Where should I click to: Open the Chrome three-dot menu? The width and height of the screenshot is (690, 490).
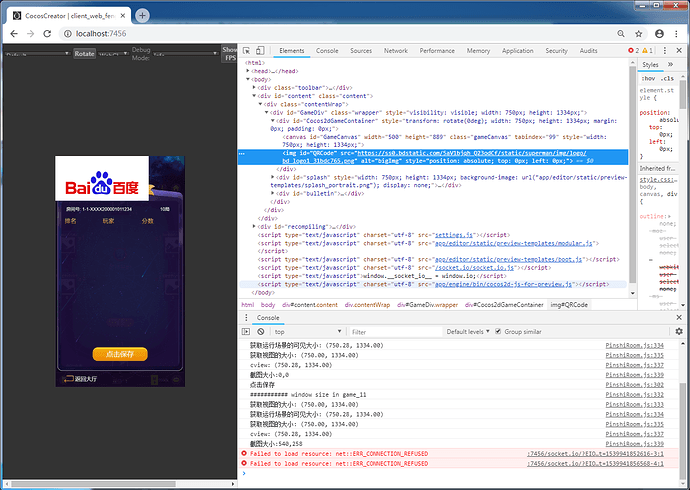pyautogui.click(x=676, y=33)
